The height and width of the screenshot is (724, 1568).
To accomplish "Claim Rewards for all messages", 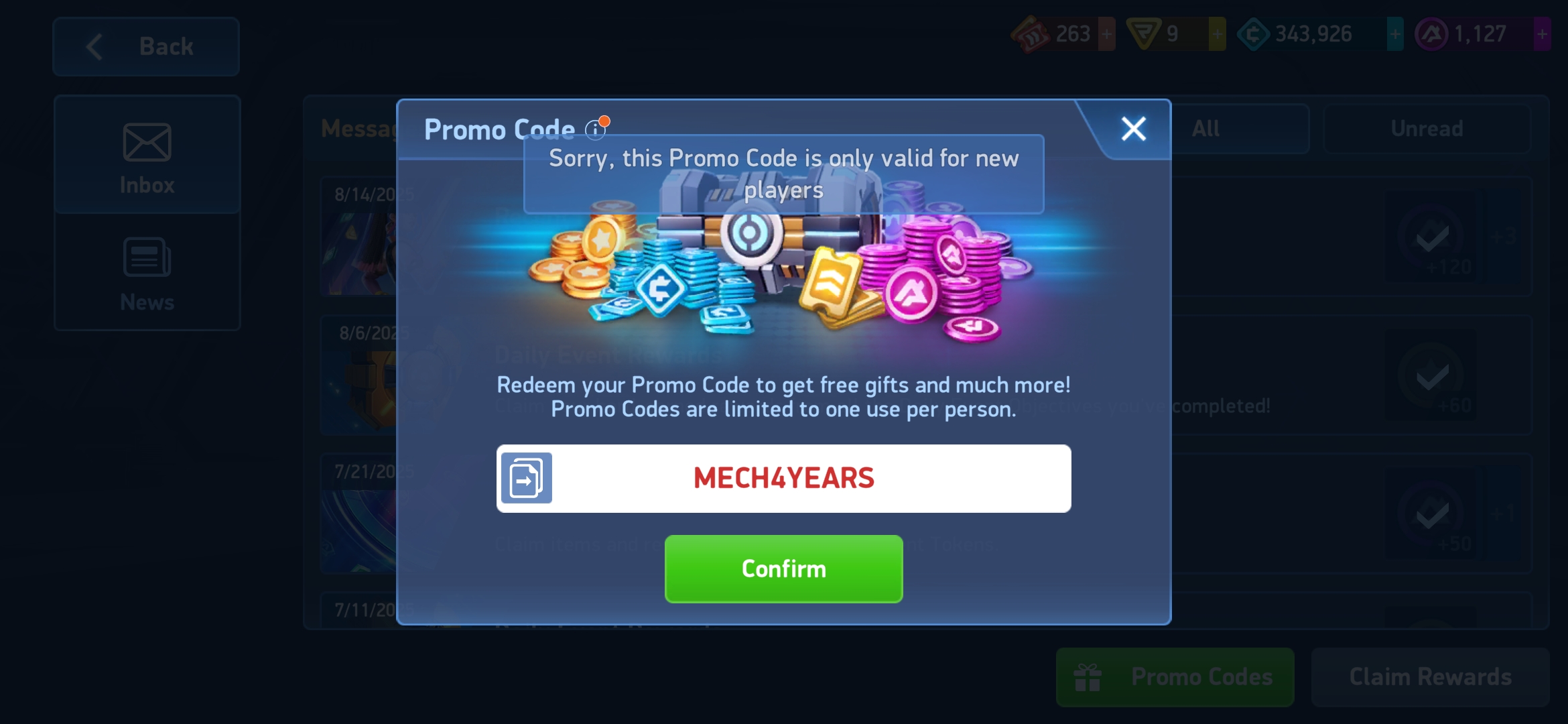I will tap(1430, 677).
